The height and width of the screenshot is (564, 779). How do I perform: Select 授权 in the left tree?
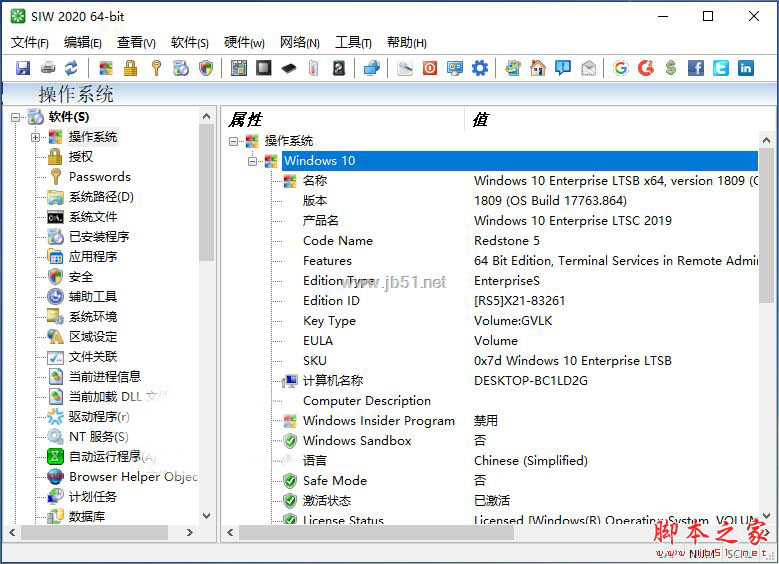80,157
